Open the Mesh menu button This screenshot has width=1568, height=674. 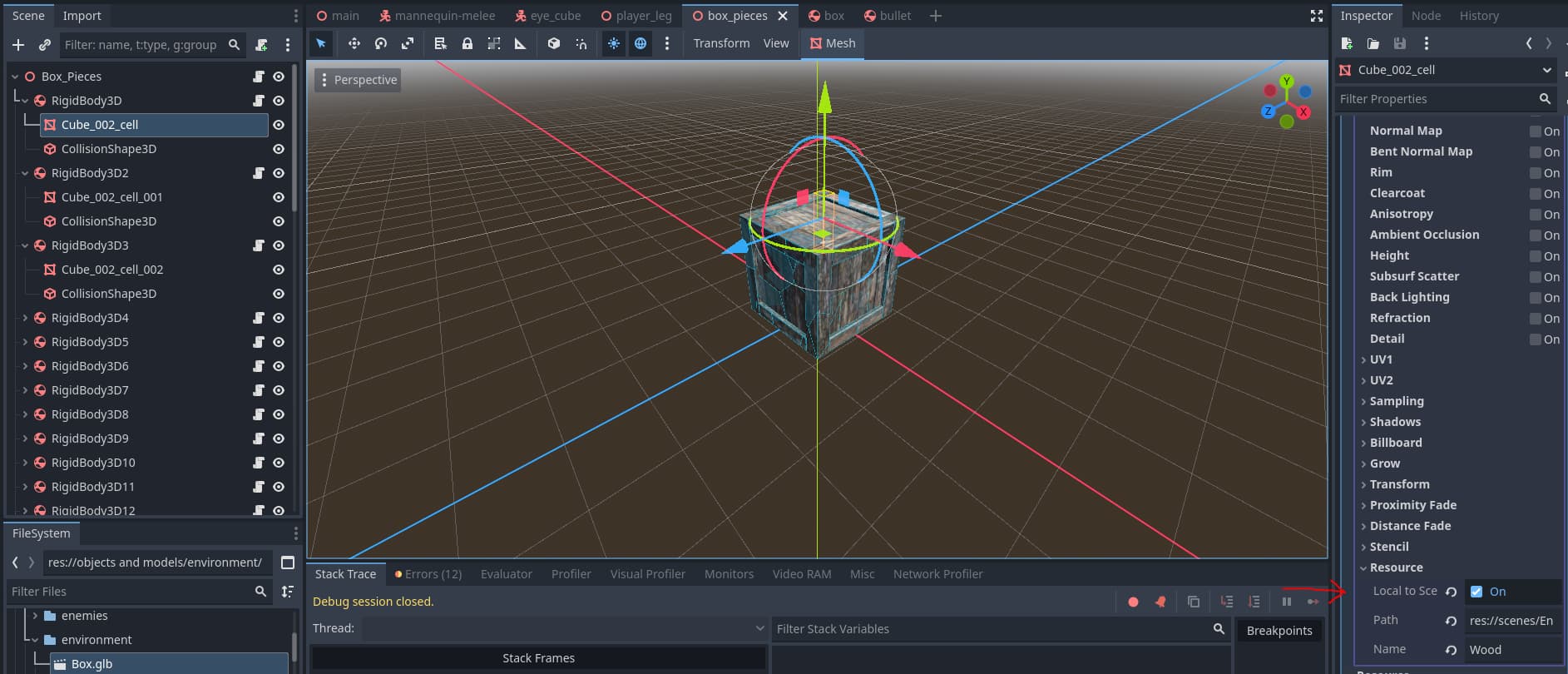[833, 43]
